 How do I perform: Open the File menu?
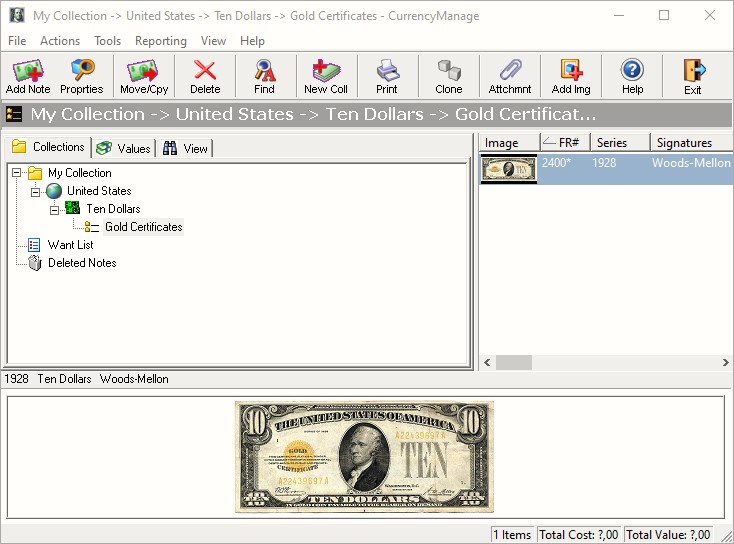[17, 41]
